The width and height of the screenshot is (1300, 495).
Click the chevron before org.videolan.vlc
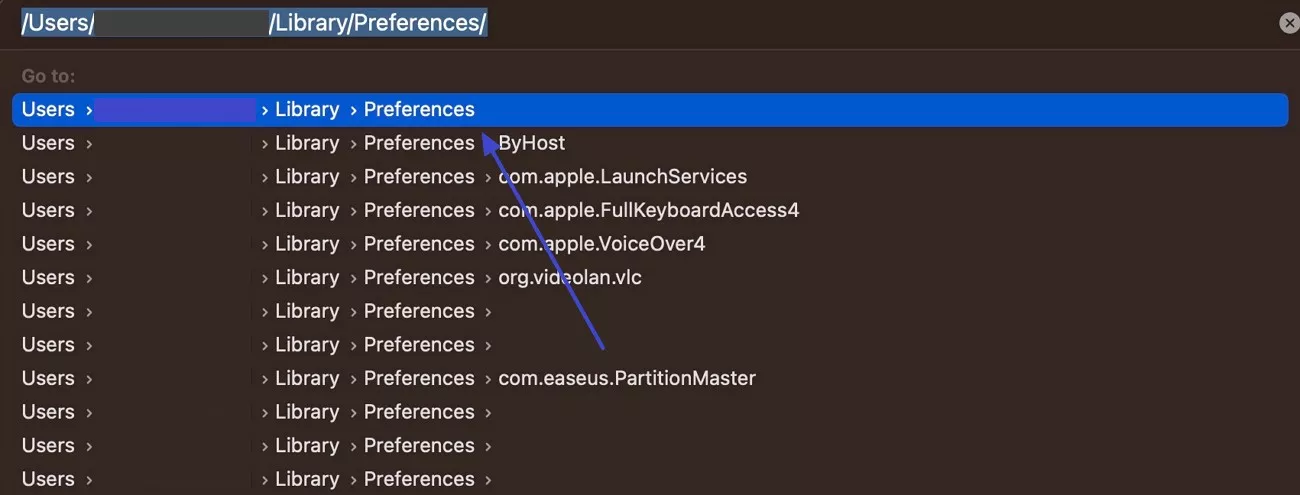tap(488, 278)
